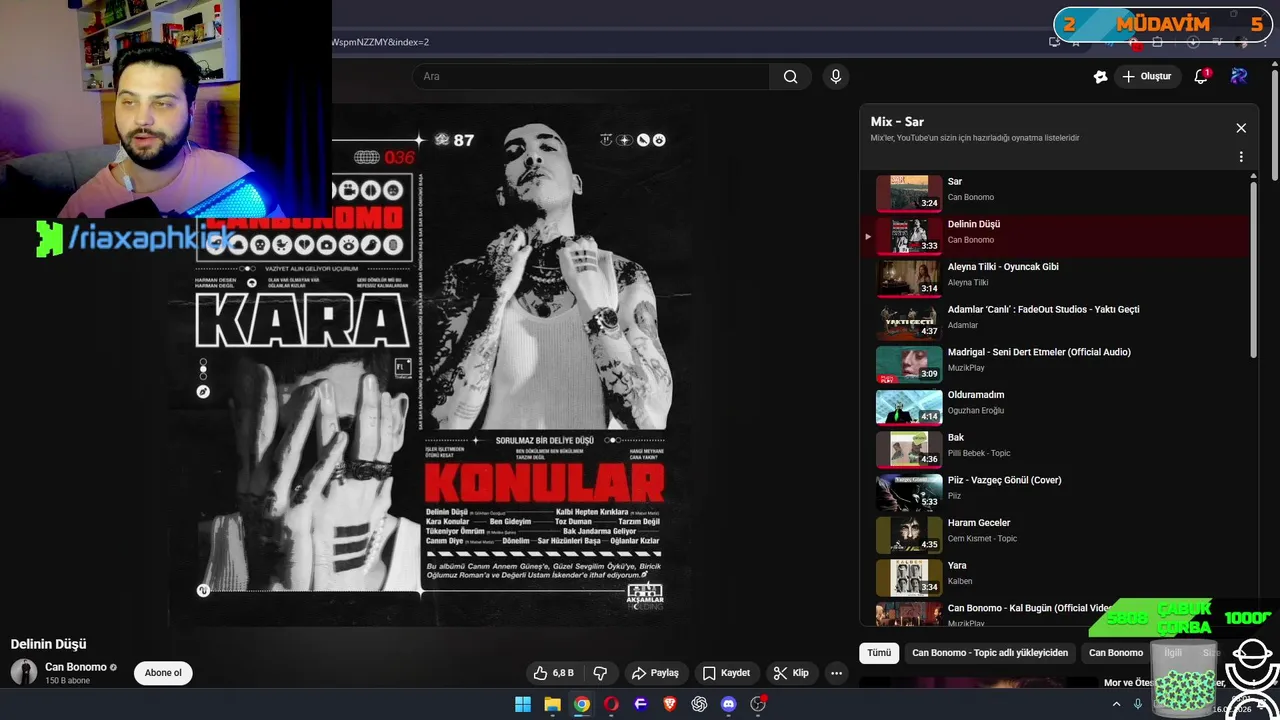The width and height of the screenshot is (1280, 720).
Task: Open the account avatar menu
Action: tap(1239, 76)
